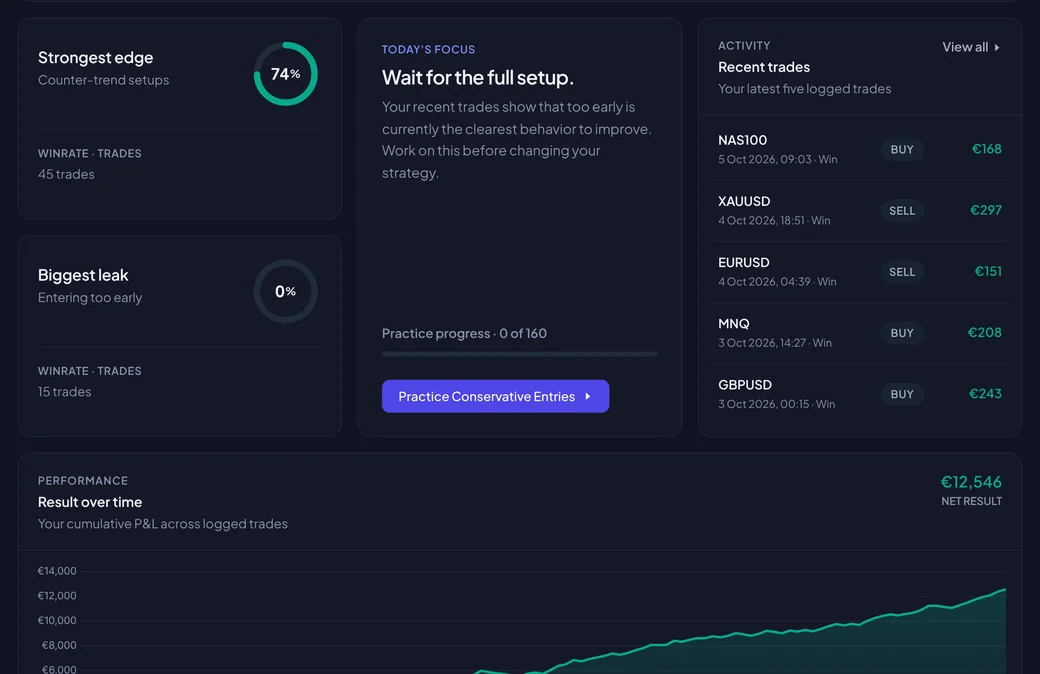Select the GBPUSD trade row

tap(860, 394)
